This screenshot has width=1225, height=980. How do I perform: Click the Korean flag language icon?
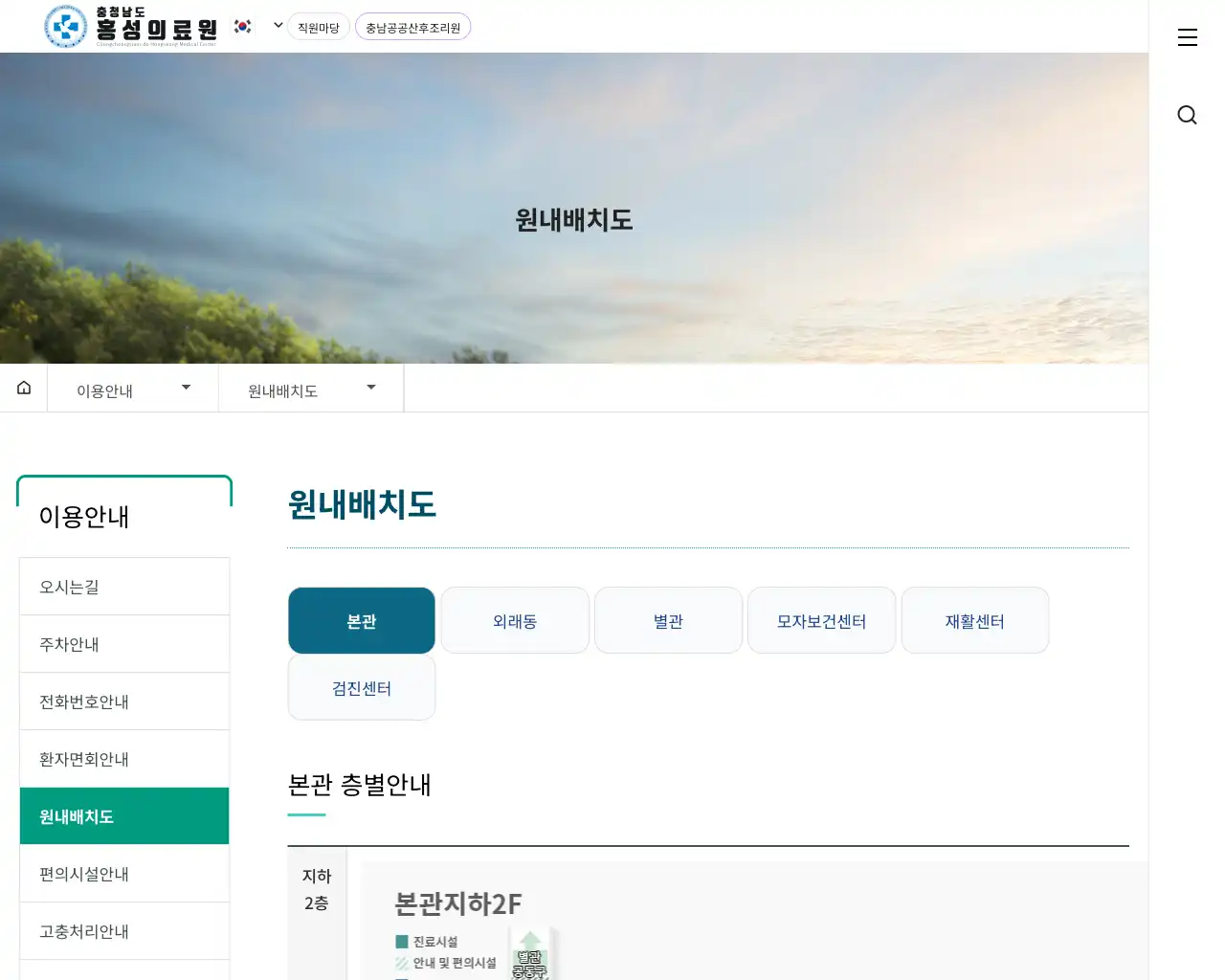coord(243,27)
